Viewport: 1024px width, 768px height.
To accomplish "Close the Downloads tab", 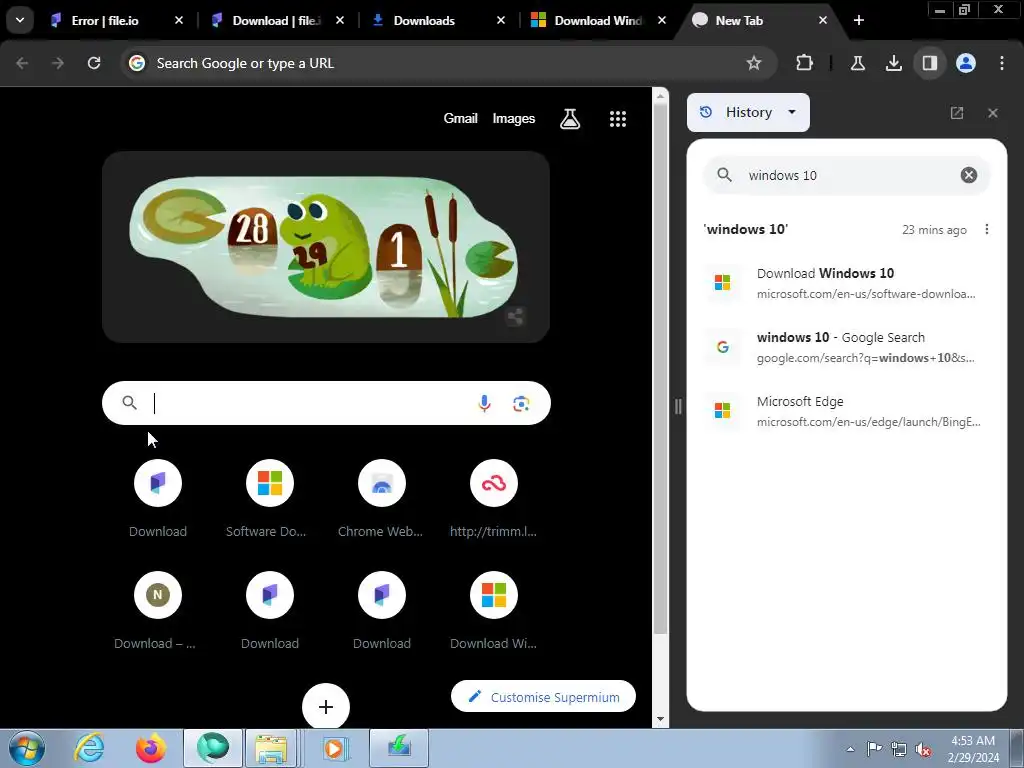I will click(x=501, y=20).
